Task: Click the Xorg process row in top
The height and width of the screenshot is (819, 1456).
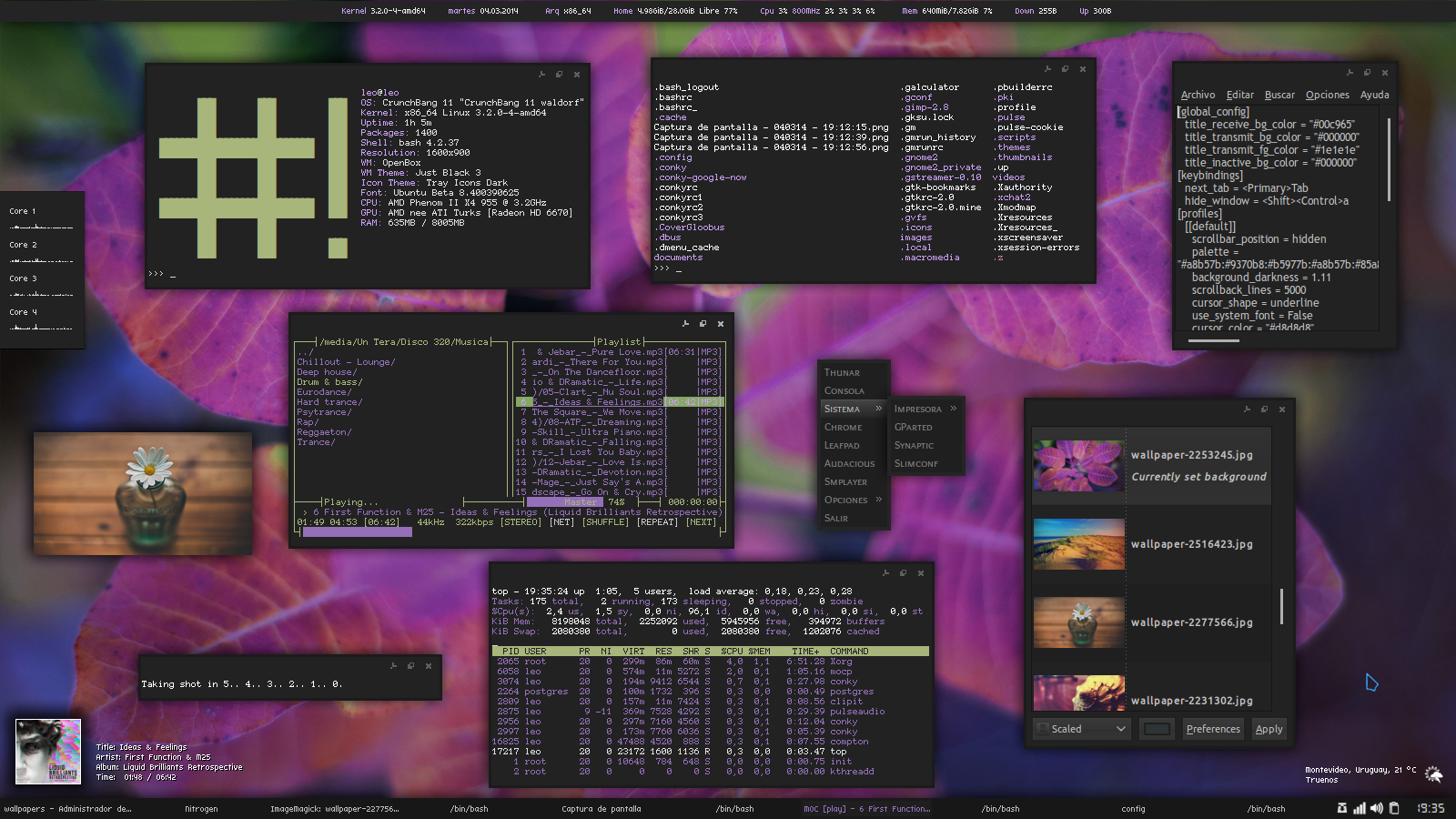Action: pyautogui.click(x=710, y=662)
